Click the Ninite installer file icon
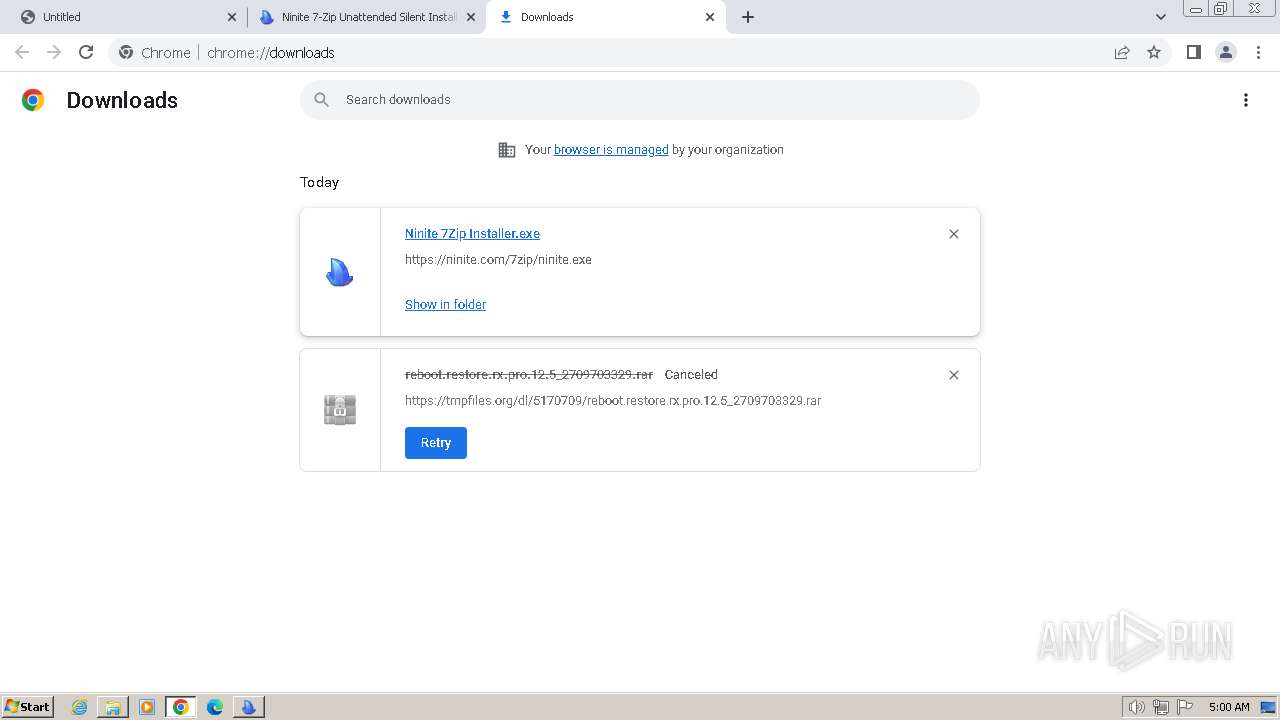Viewport: 1280px width, 720px height. pyautogui.click(x=340, y=272)
